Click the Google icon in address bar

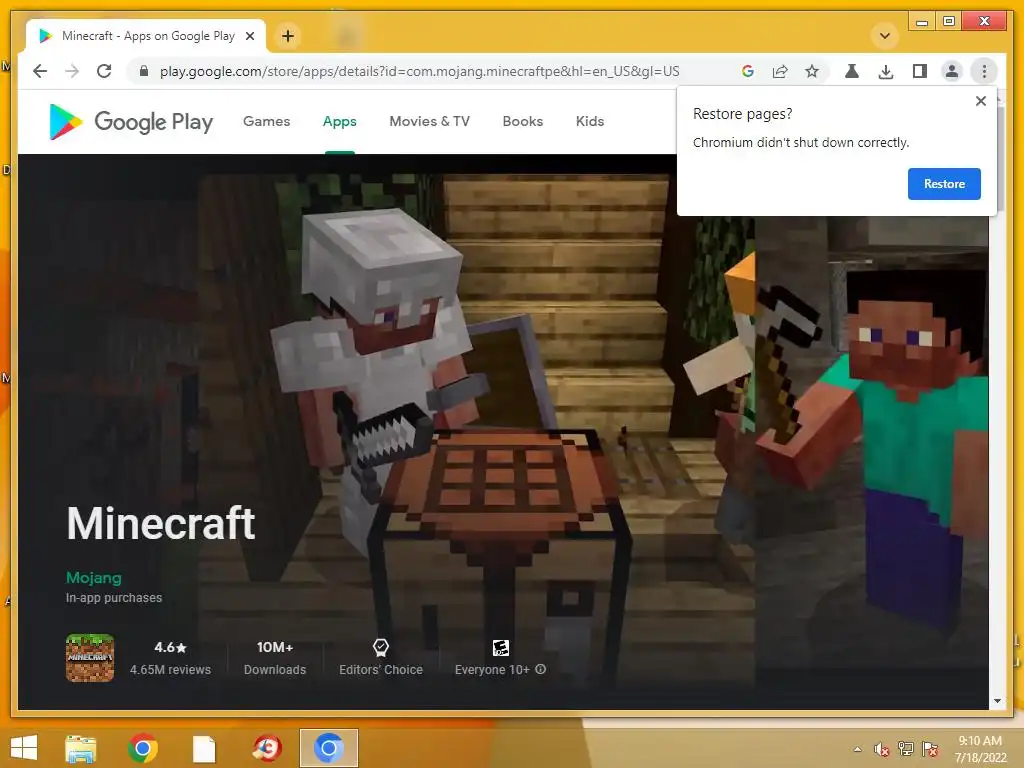point(748,71)
